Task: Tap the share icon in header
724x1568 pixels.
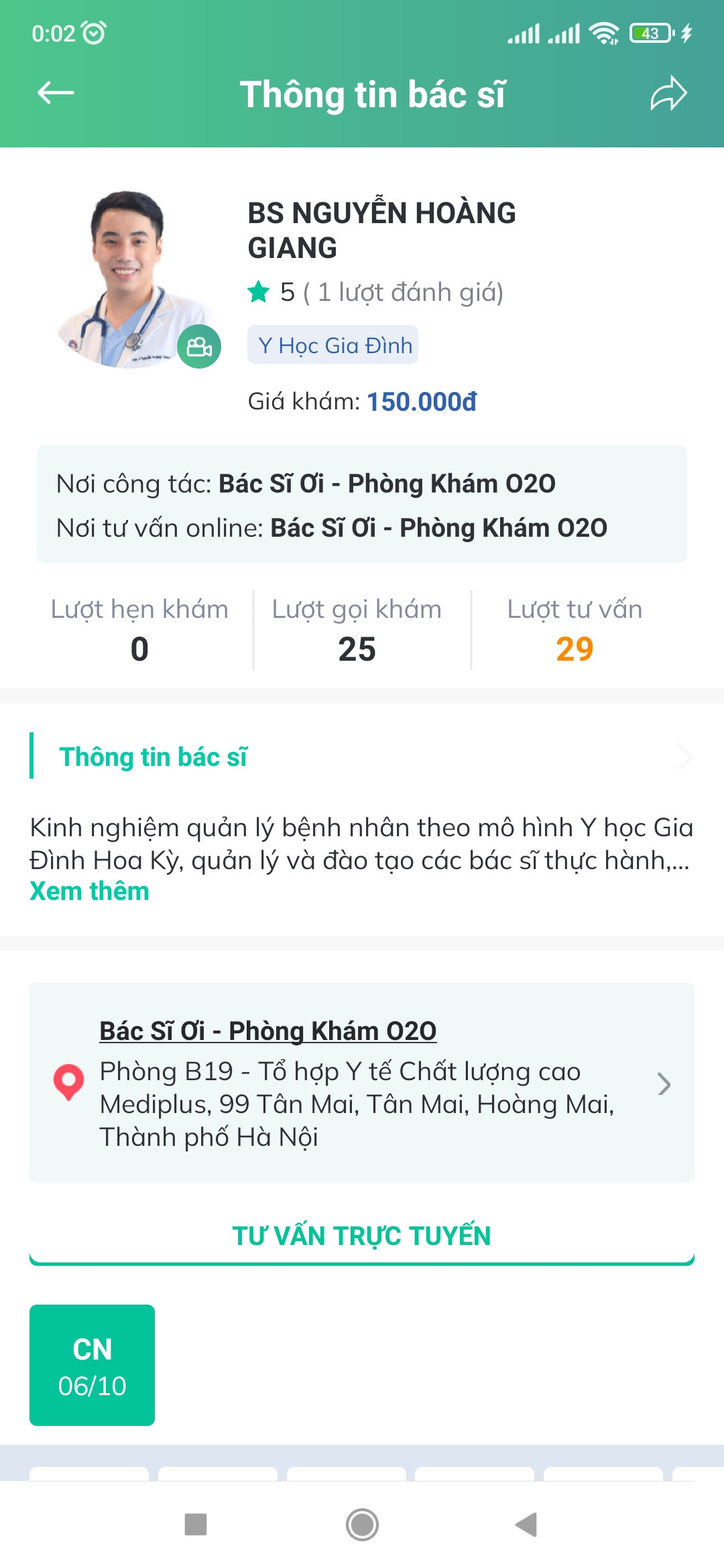Action: pos(668,93)
